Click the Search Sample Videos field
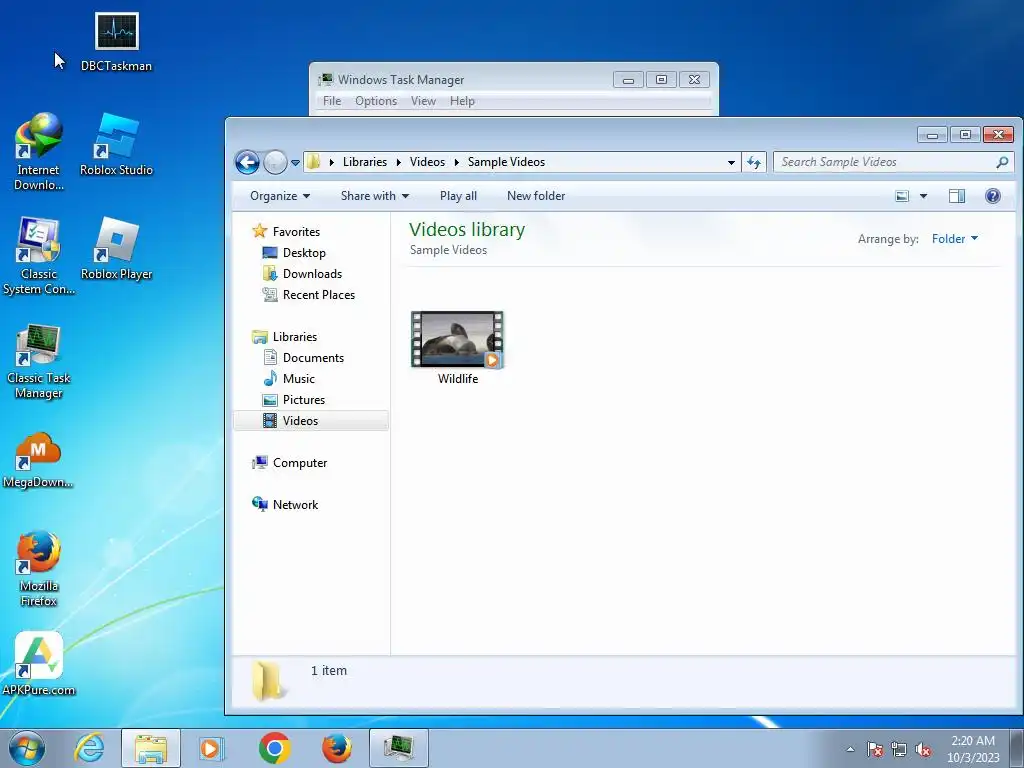1024x768 pixels. [885, 162]
